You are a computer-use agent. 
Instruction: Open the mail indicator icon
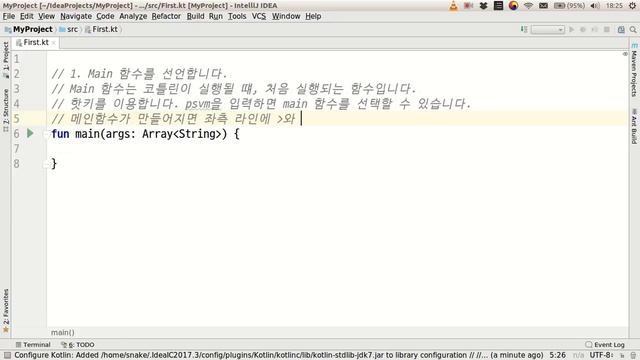(543, 6)
